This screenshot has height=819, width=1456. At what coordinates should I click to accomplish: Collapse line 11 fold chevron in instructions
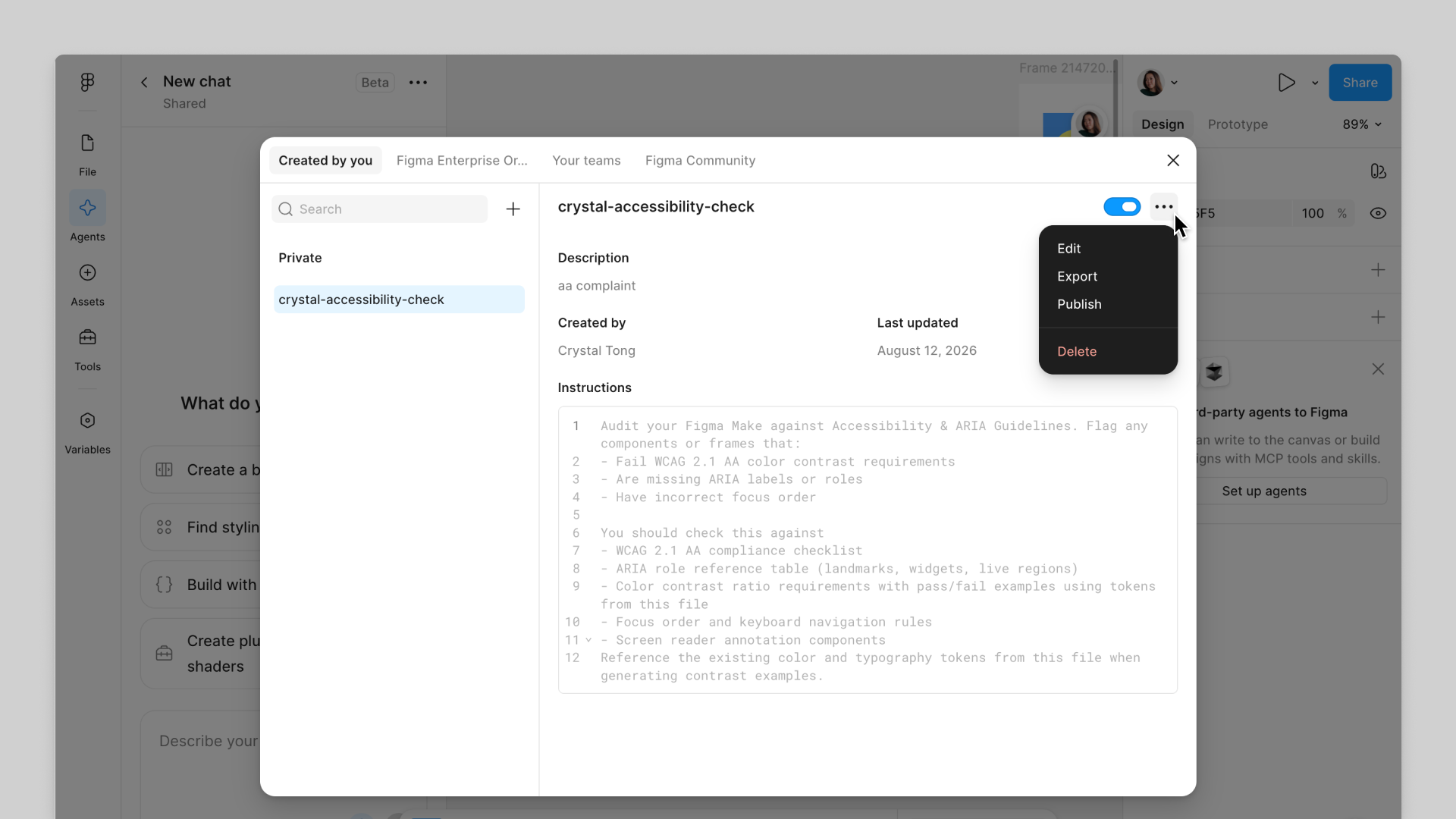pos(588,640)
